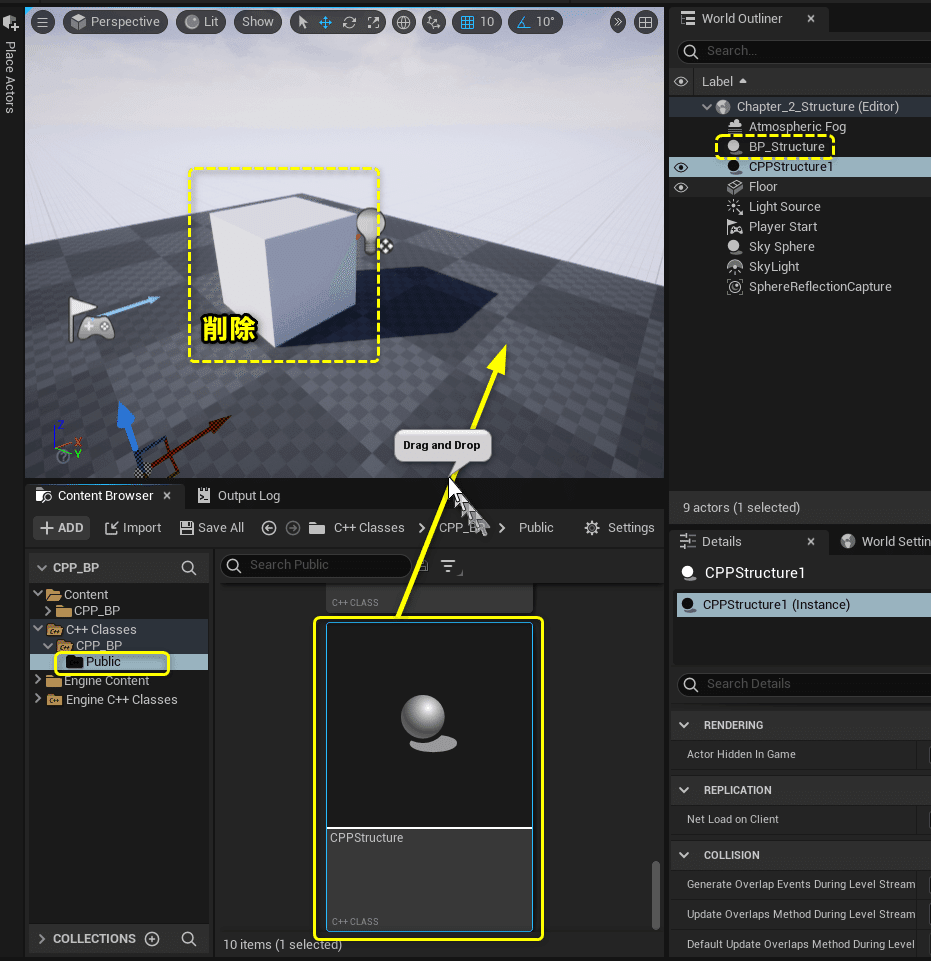The height and width of the screenshot is (961, 931).
Task: Click the world coordinate system globe icon
Action: (403, 22)
